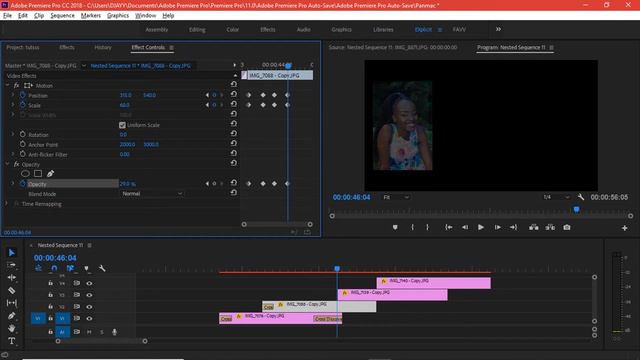
Task: Hide track V3 output eye
Action: pyautogui.click(x=89, y=295)
